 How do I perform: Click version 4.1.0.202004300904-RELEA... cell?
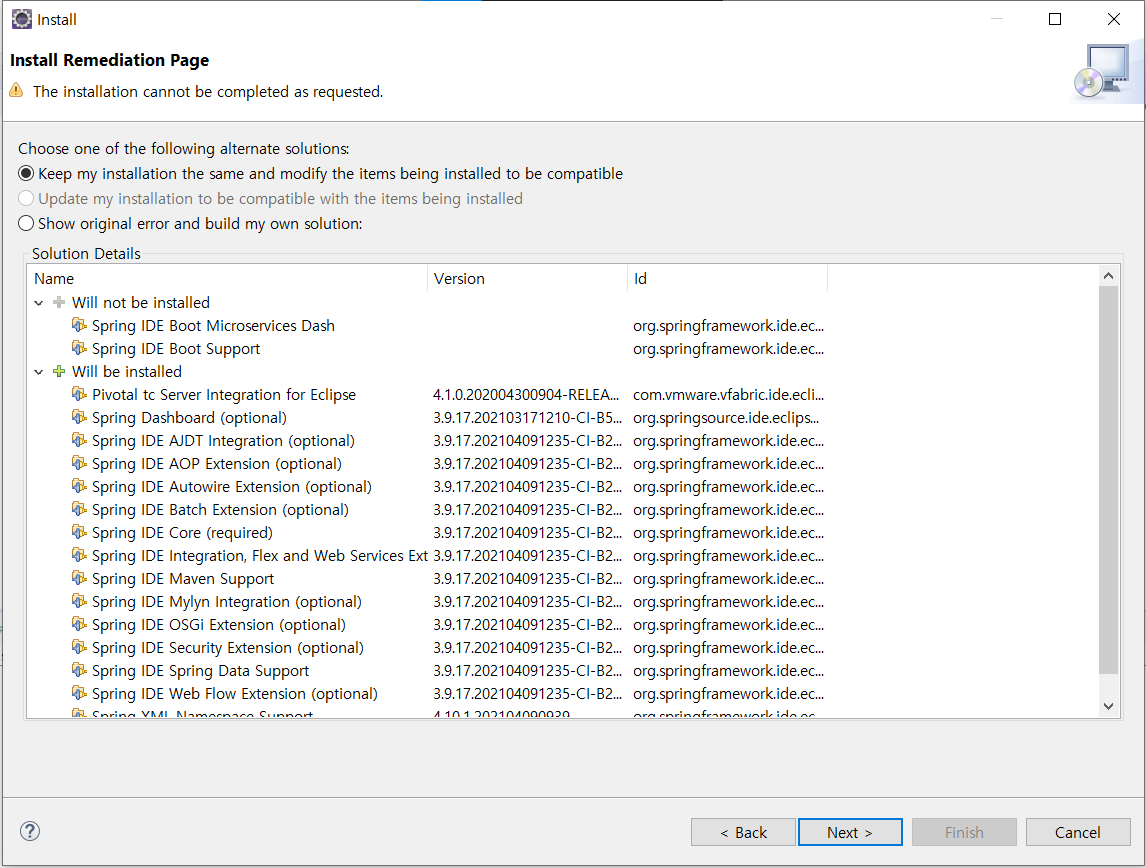tap(526, 395)
